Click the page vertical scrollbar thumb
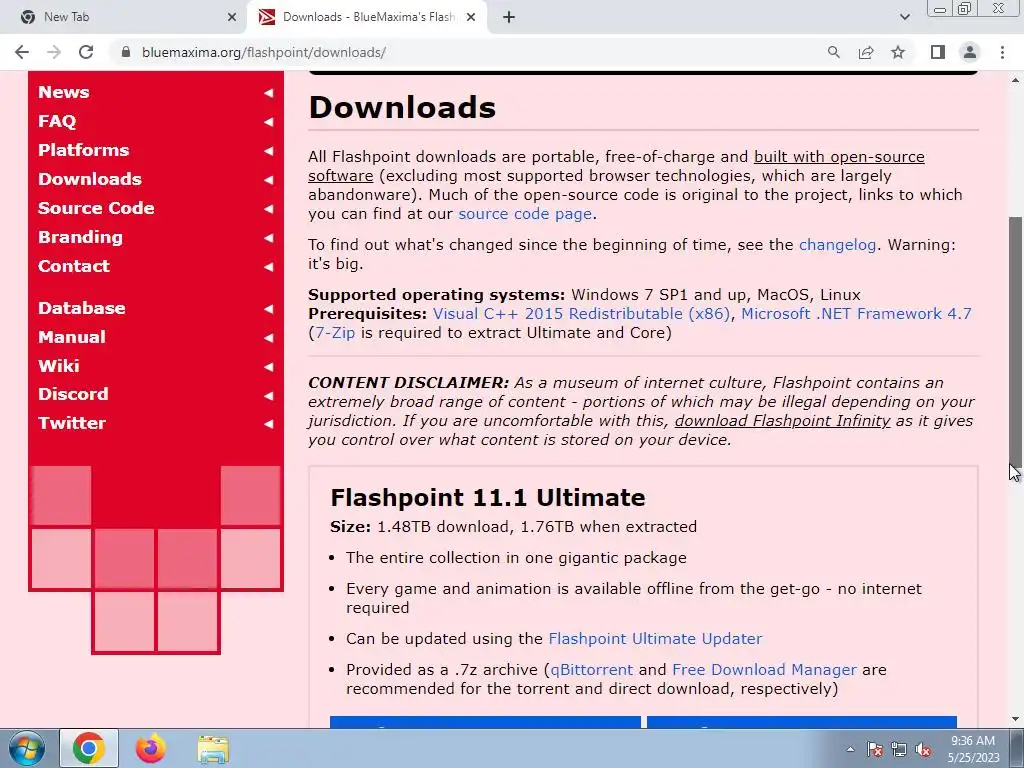This screenshot has height=768, width=1024. 1016,340
